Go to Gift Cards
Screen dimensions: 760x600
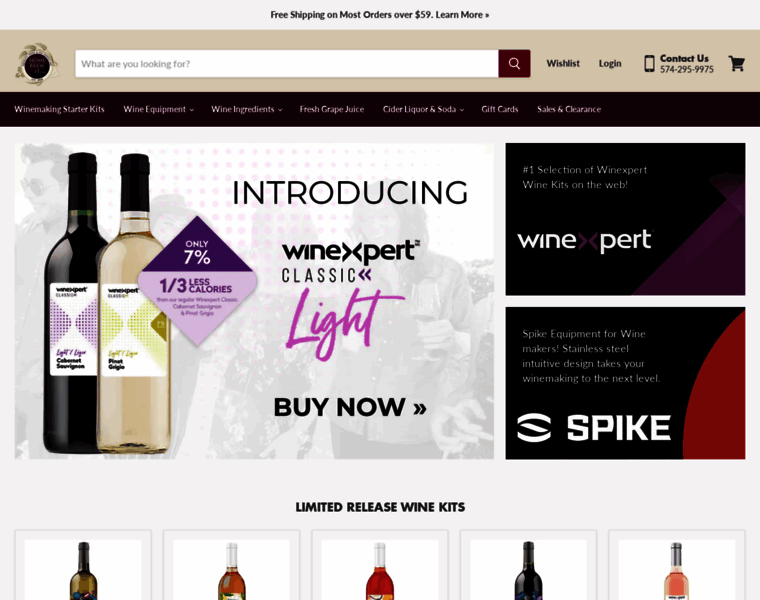pyautogui.click(x=500, y=110)
